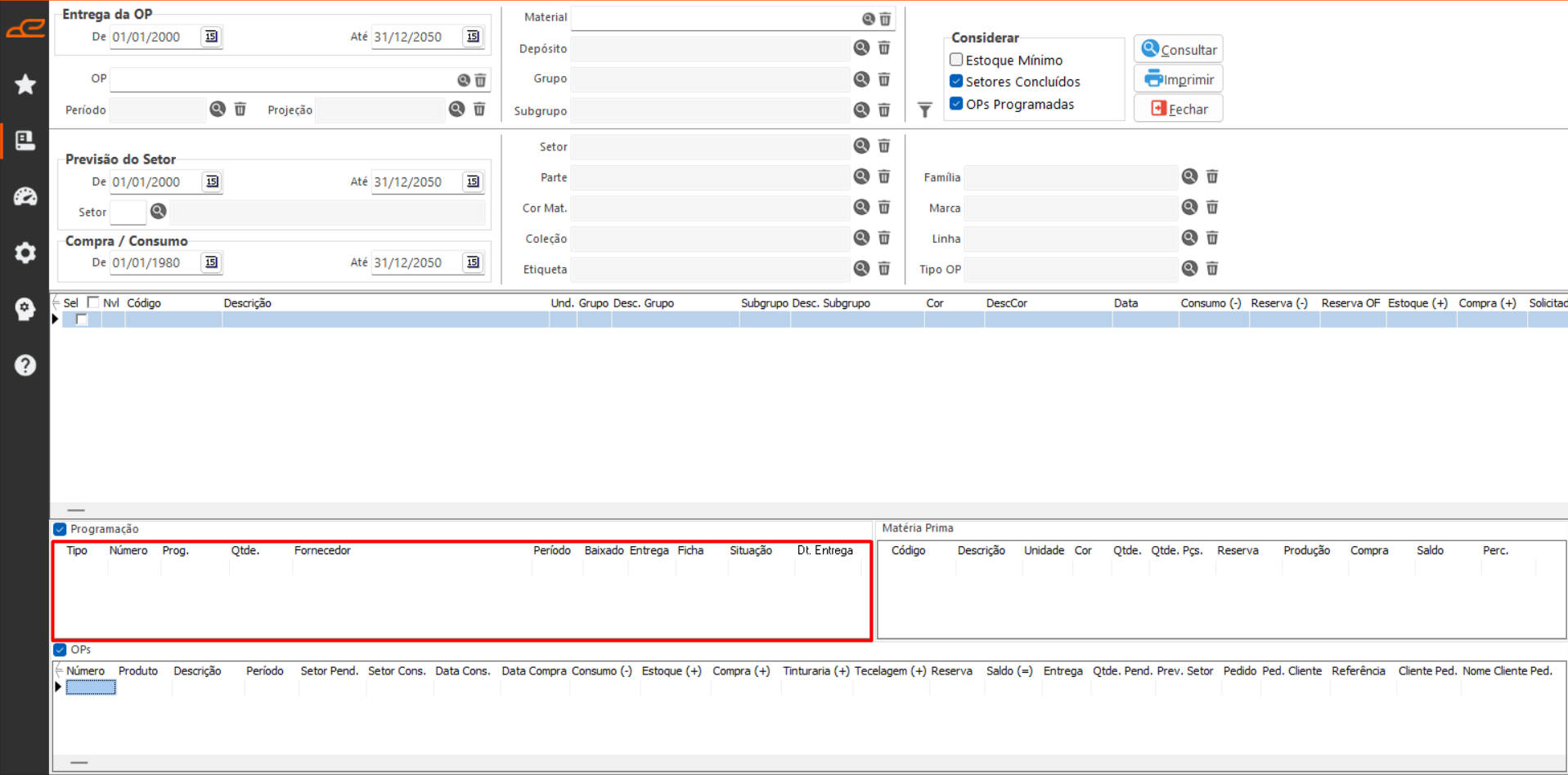Click the Imprimir button

coord(1178,79)
